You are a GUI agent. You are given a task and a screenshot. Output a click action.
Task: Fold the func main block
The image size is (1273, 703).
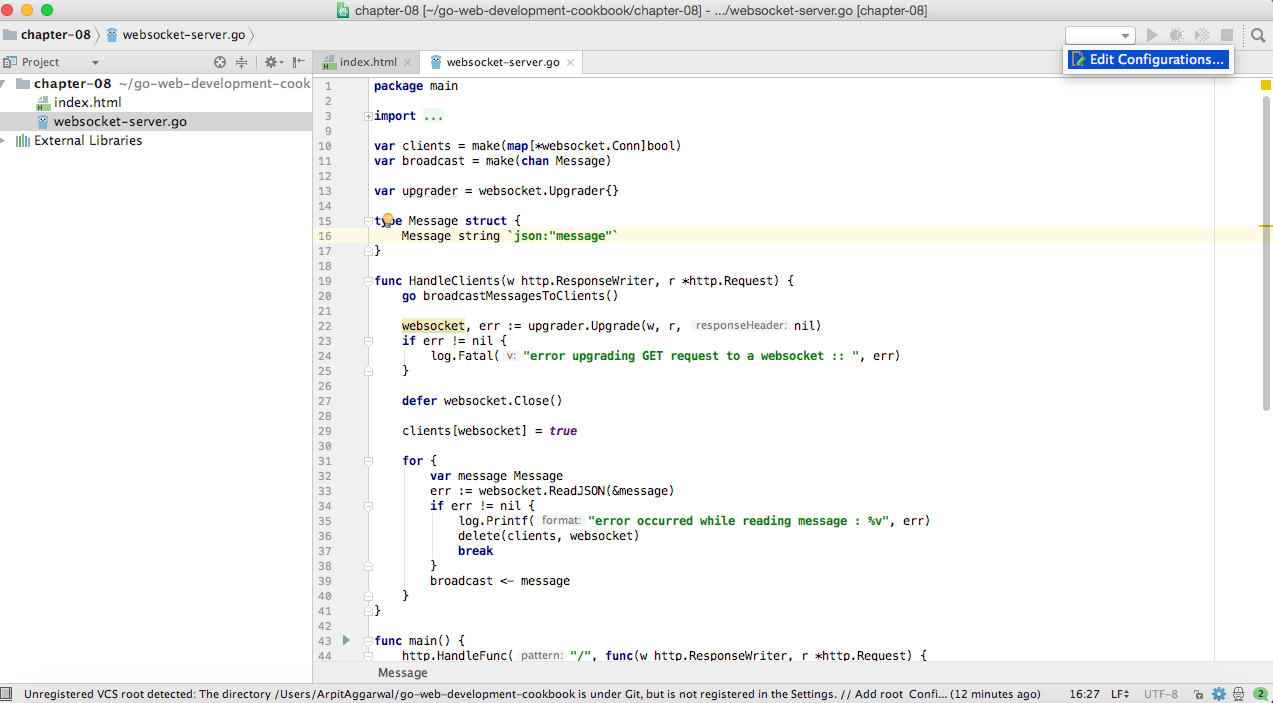368,641
